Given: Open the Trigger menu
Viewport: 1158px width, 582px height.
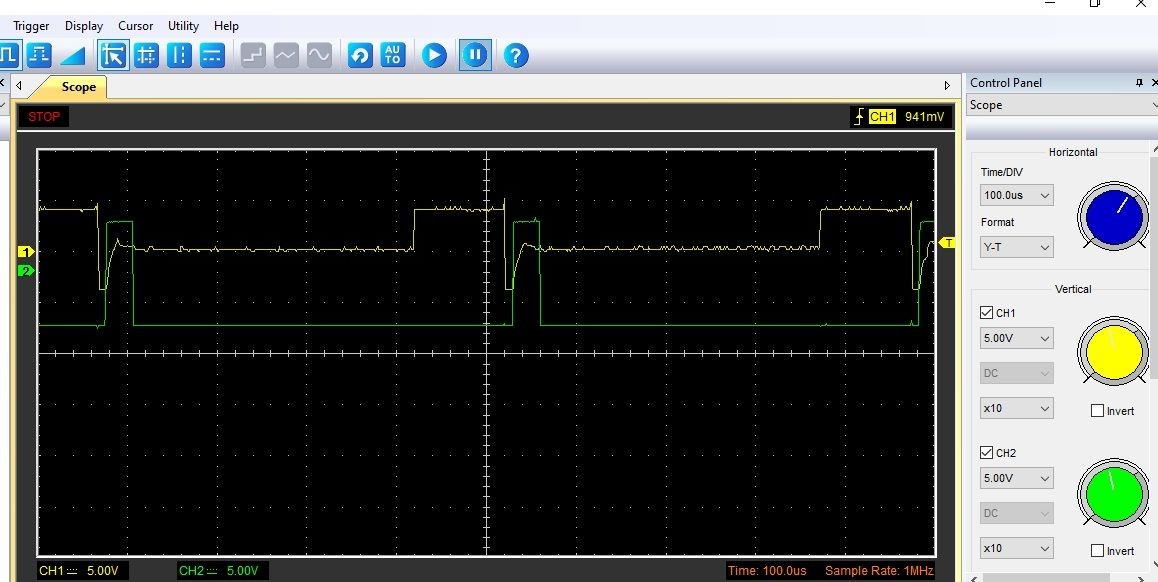Looking at the screenshot, I should coord(31,26).
